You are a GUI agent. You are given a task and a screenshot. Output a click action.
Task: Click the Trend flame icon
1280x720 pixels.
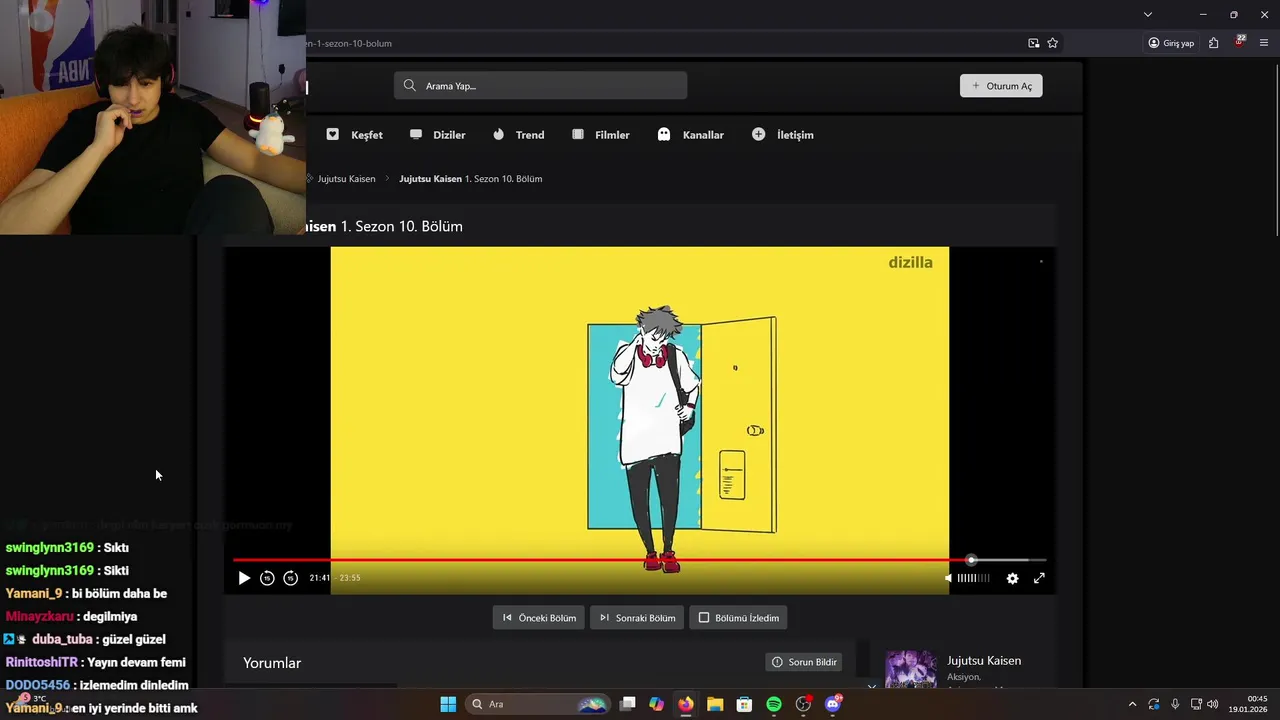pyautogui.click(x=499, y=134)
